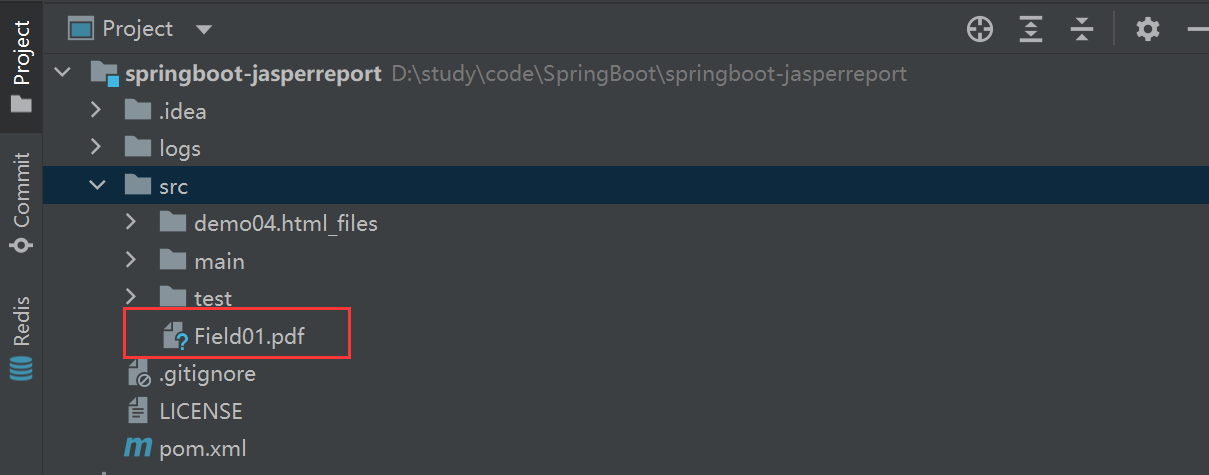Select the LICENSE file

200,411
